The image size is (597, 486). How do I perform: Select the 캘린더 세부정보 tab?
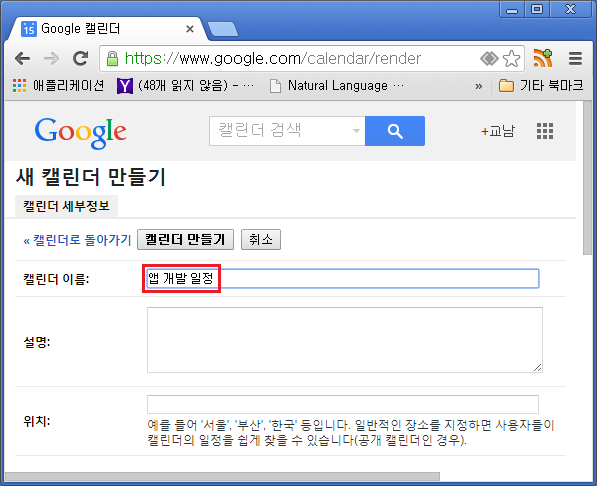[x=66, y=206]
